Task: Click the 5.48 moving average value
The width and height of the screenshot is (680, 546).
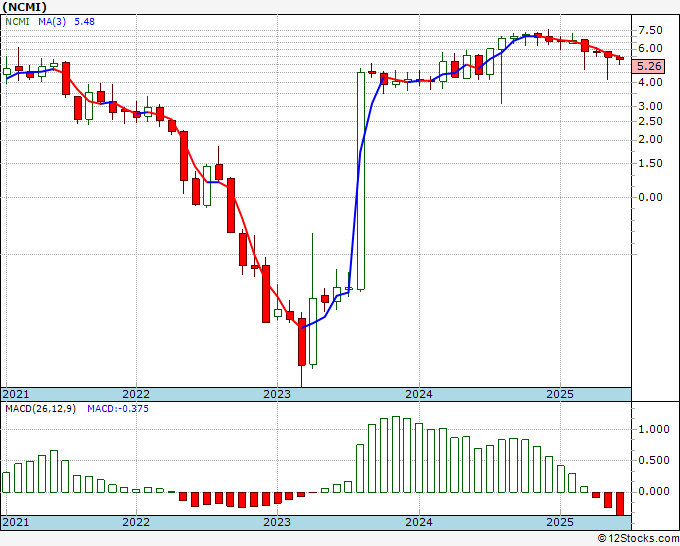Action: (x=84, y=21)
